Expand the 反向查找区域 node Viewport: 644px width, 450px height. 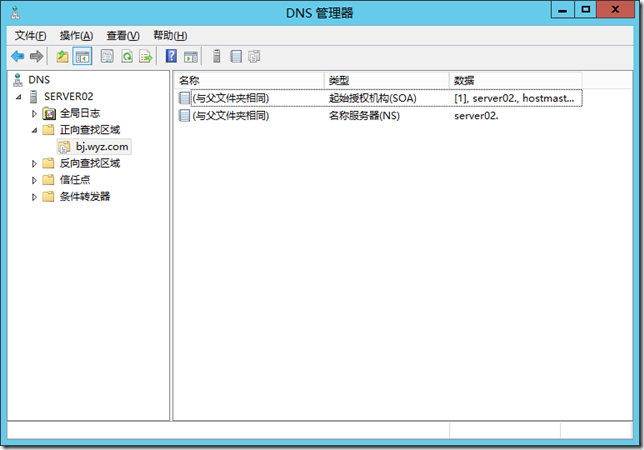[34, 163]
